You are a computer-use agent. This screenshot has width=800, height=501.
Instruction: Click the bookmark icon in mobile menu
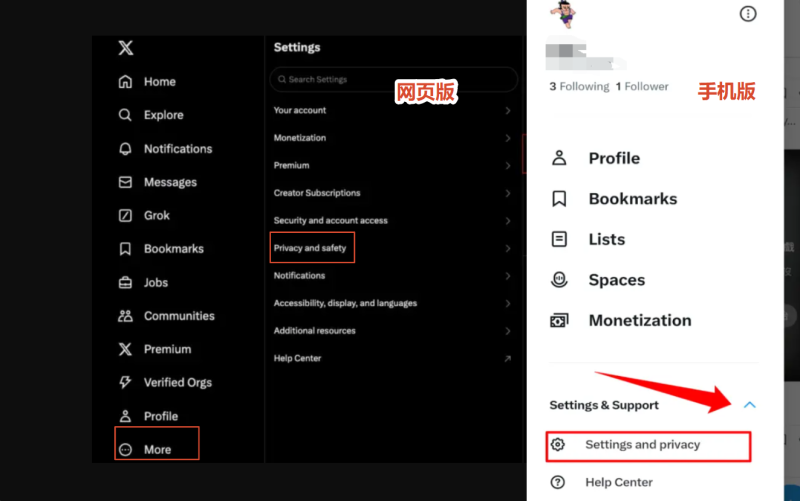[x=559, y=198]
